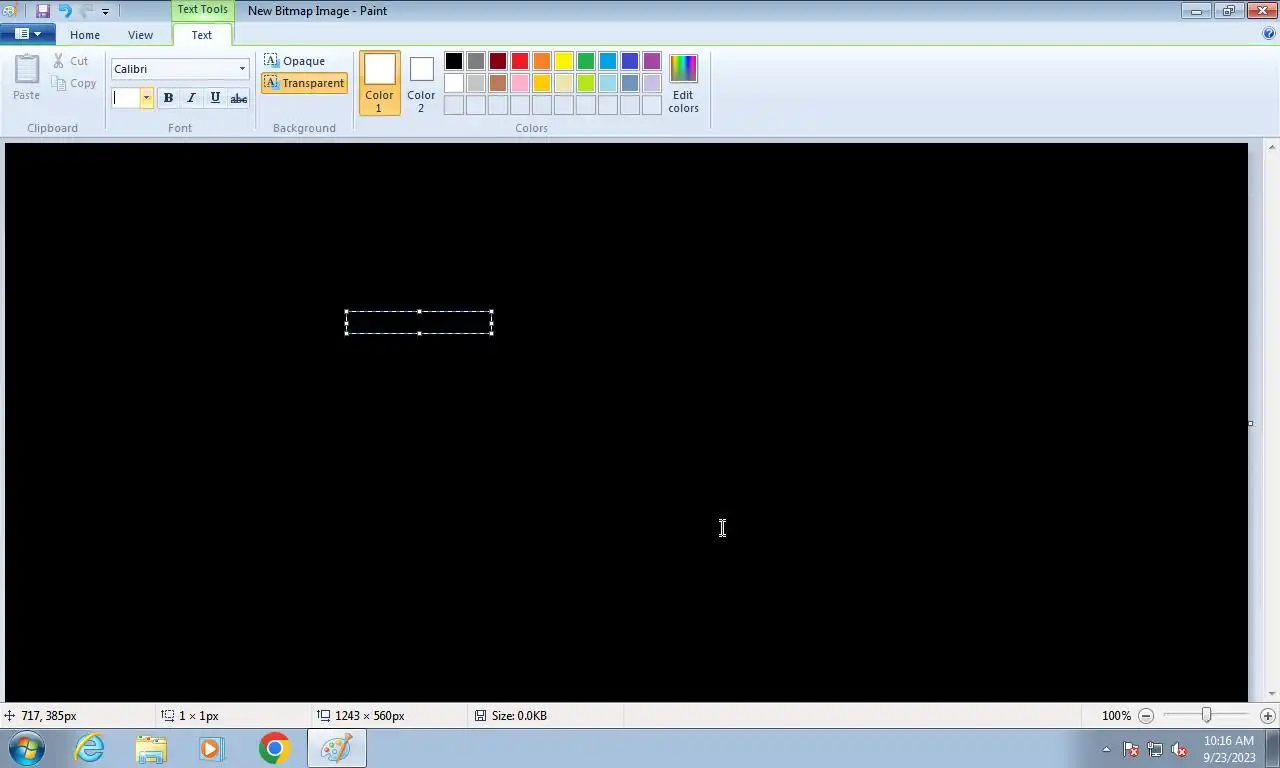Pick the yellow color swatch
The image size is (1280, 768).
point(564,61)
